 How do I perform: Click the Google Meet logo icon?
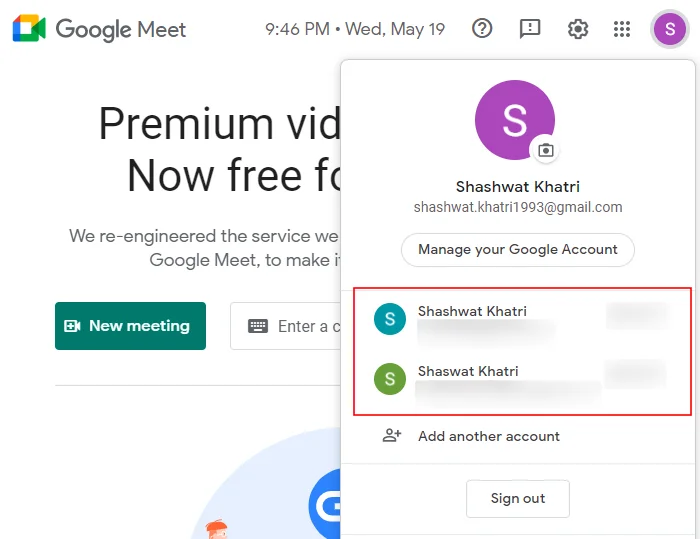pos(29,29)
